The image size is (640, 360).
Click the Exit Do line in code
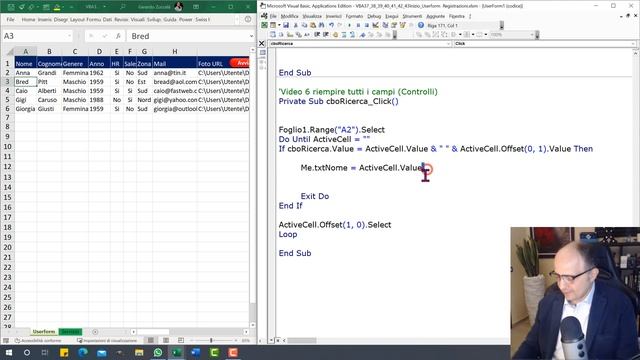click(315, 196)
